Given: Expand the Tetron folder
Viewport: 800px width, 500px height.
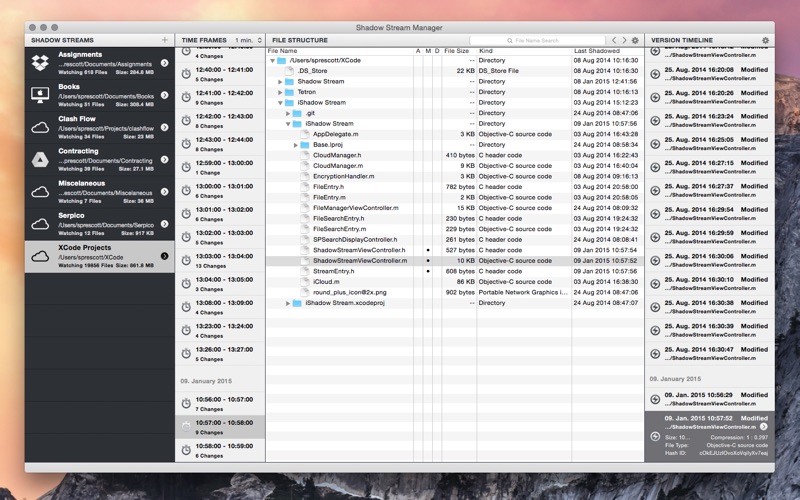Looking at the screenshot, I should coord(280,92).
